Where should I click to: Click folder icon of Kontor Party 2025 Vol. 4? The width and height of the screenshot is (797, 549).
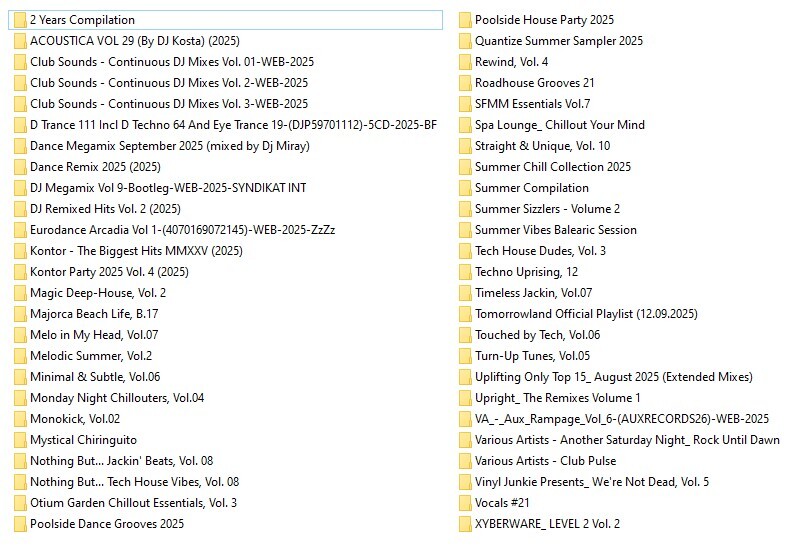(x=20, y=272)
